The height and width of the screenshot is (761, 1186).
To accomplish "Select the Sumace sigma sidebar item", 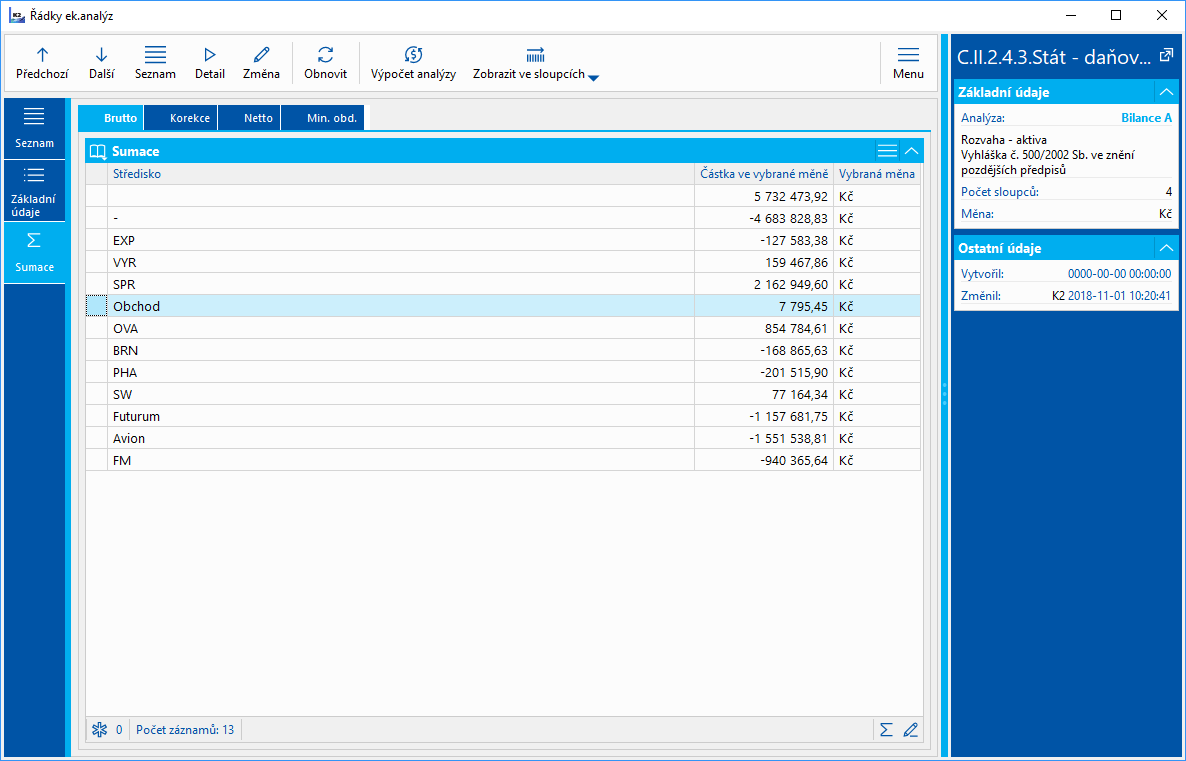I will 34,253.
